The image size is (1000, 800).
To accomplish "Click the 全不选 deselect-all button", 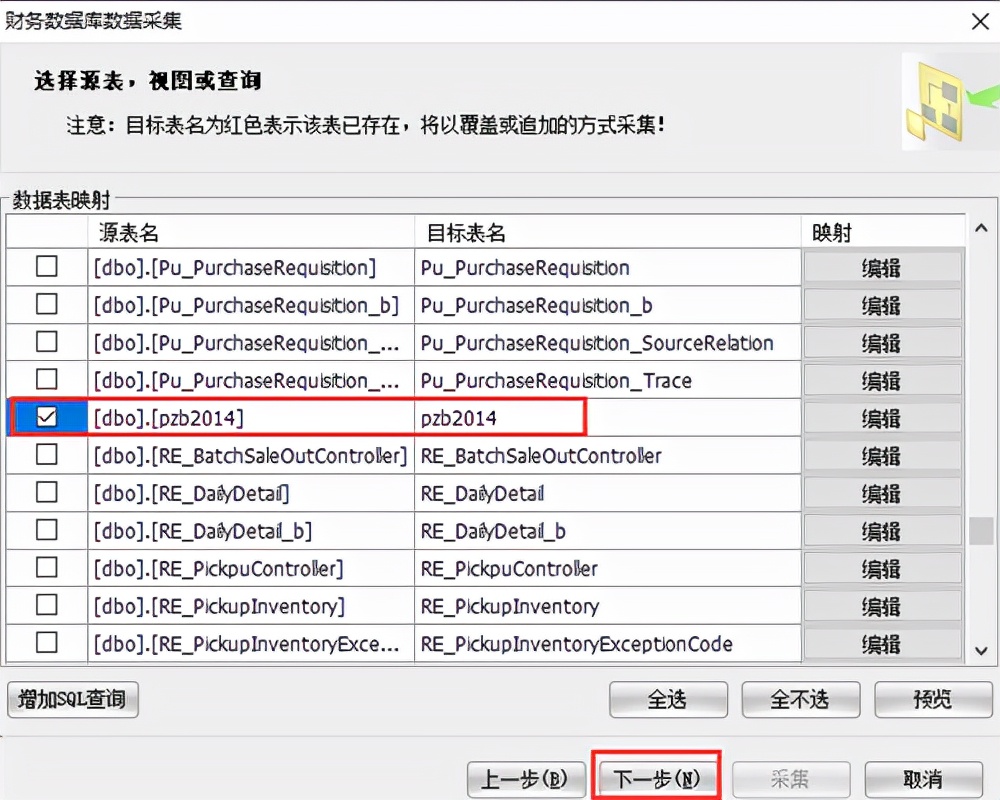I will tap(799, 699).
